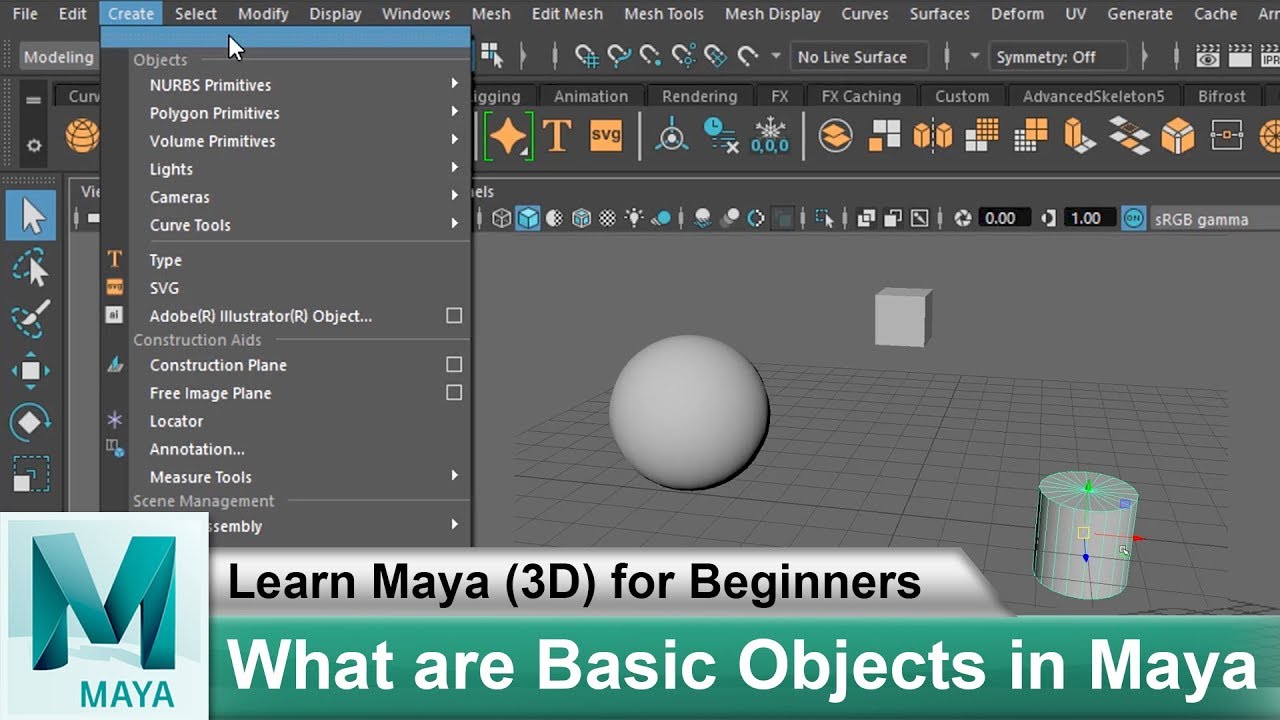Viewport: 1280px width, 720px height.
Task: Click the sphere shelf icon at left
Action: pyautogui.click(x=82, y=135)
